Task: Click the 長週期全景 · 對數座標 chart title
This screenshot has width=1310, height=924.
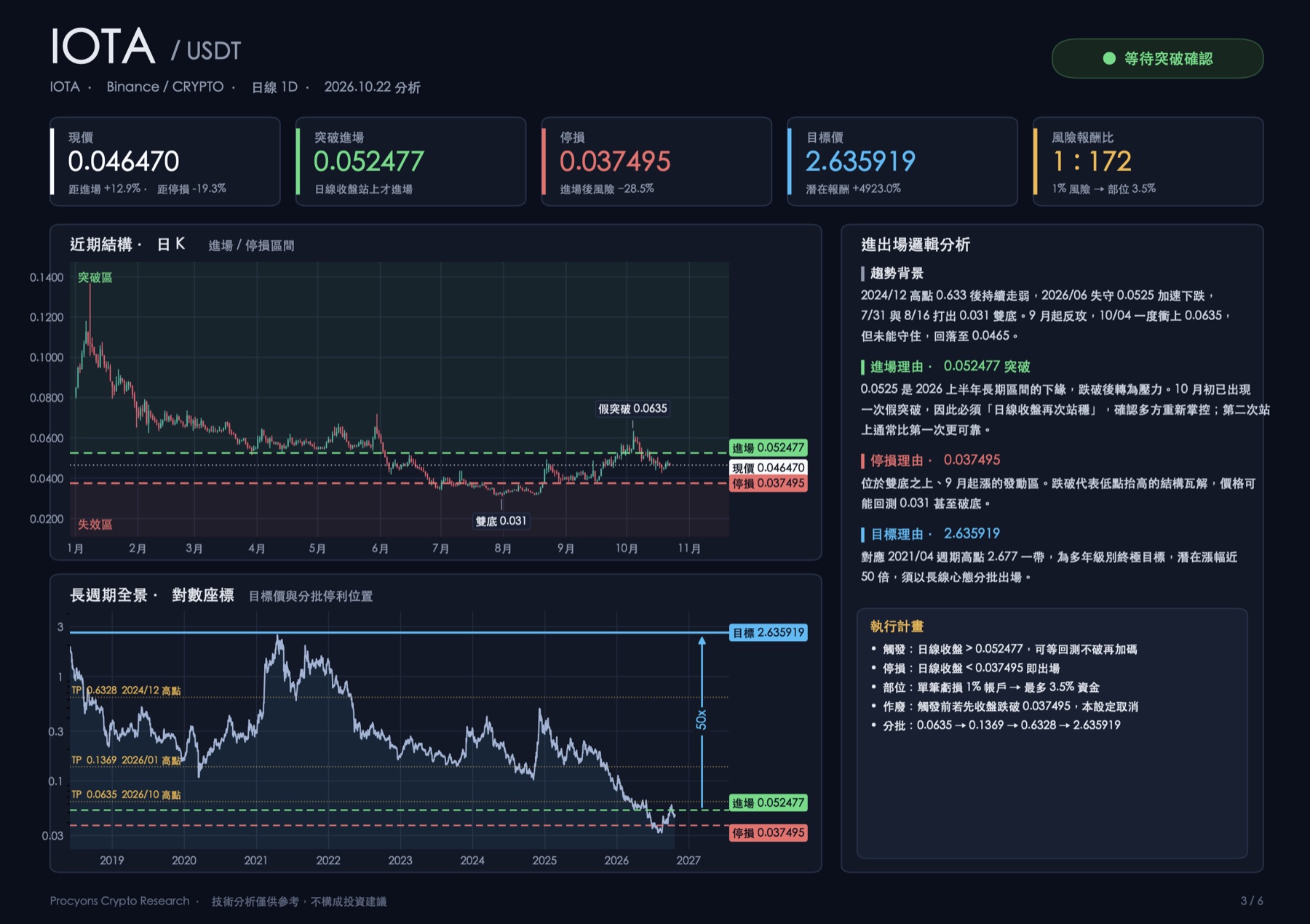Action: [x=151, y=595]
